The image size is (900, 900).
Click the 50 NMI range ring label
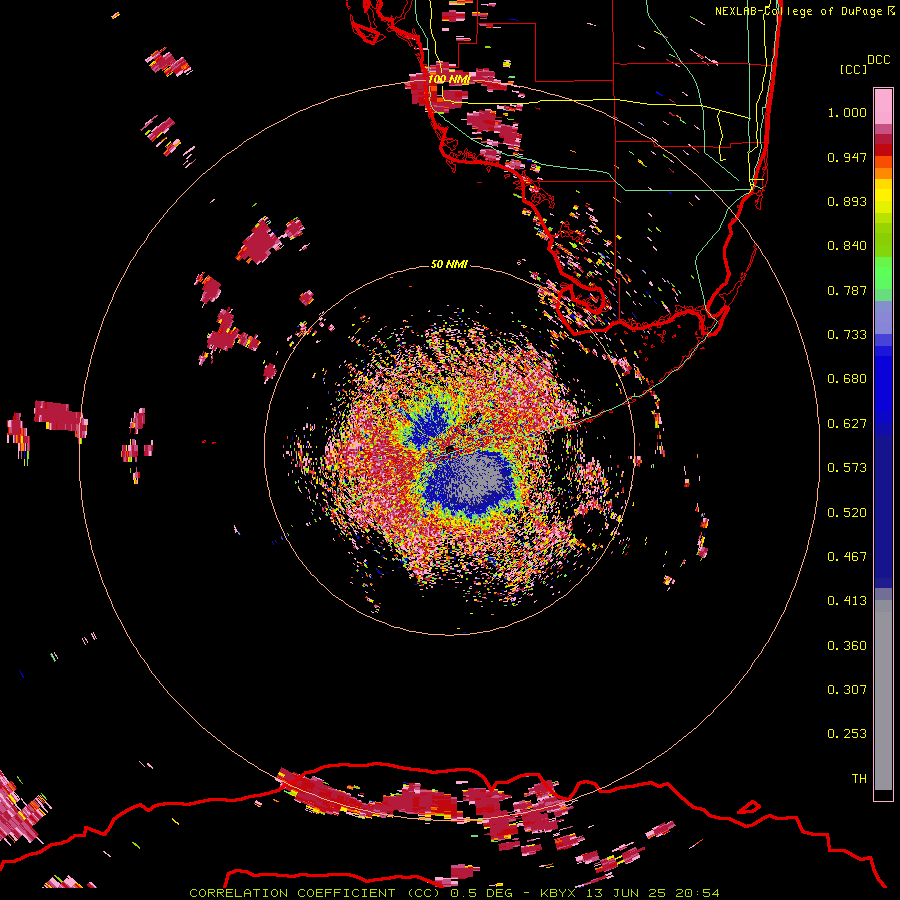[x=449, y=264]
